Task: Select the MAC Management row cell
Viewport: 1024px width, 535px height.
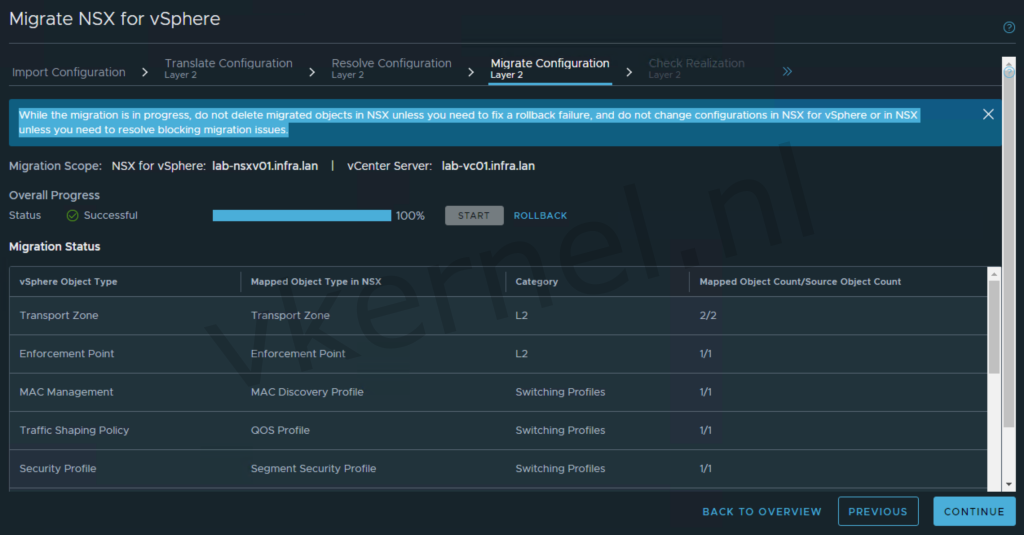Action: tap(66, 392)
